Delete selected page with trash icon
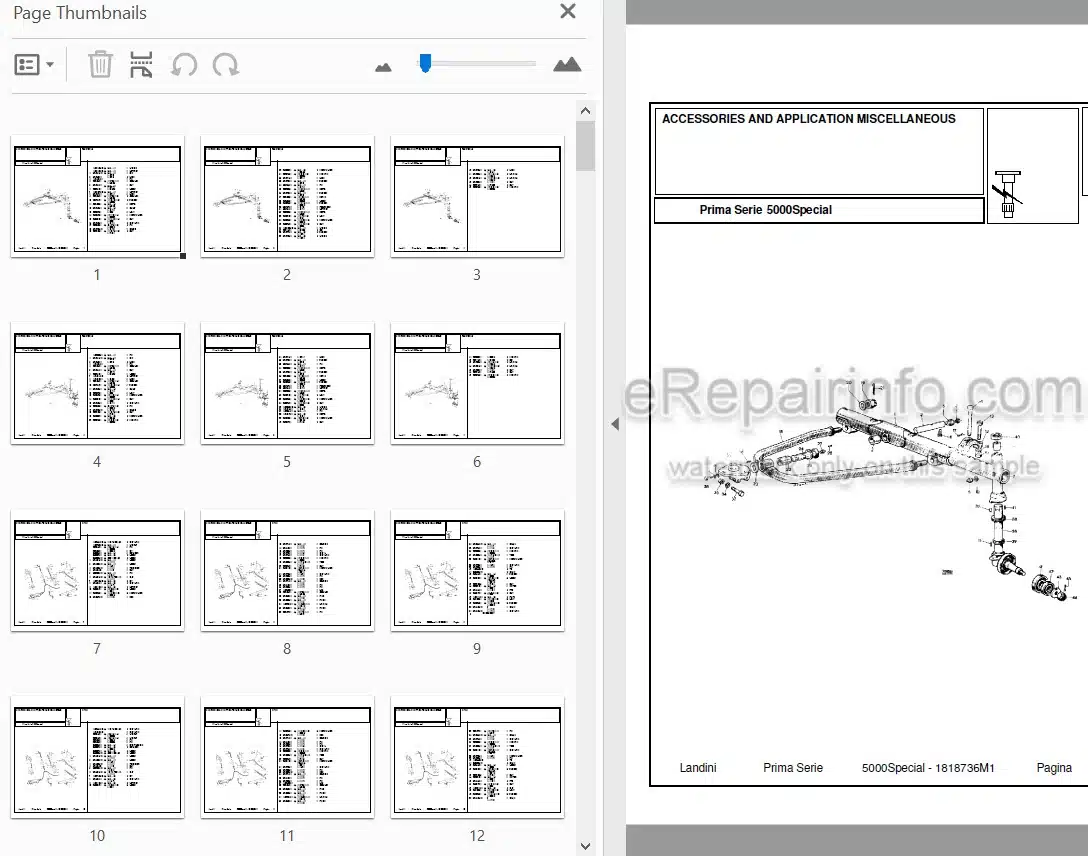 click(100, 65)
